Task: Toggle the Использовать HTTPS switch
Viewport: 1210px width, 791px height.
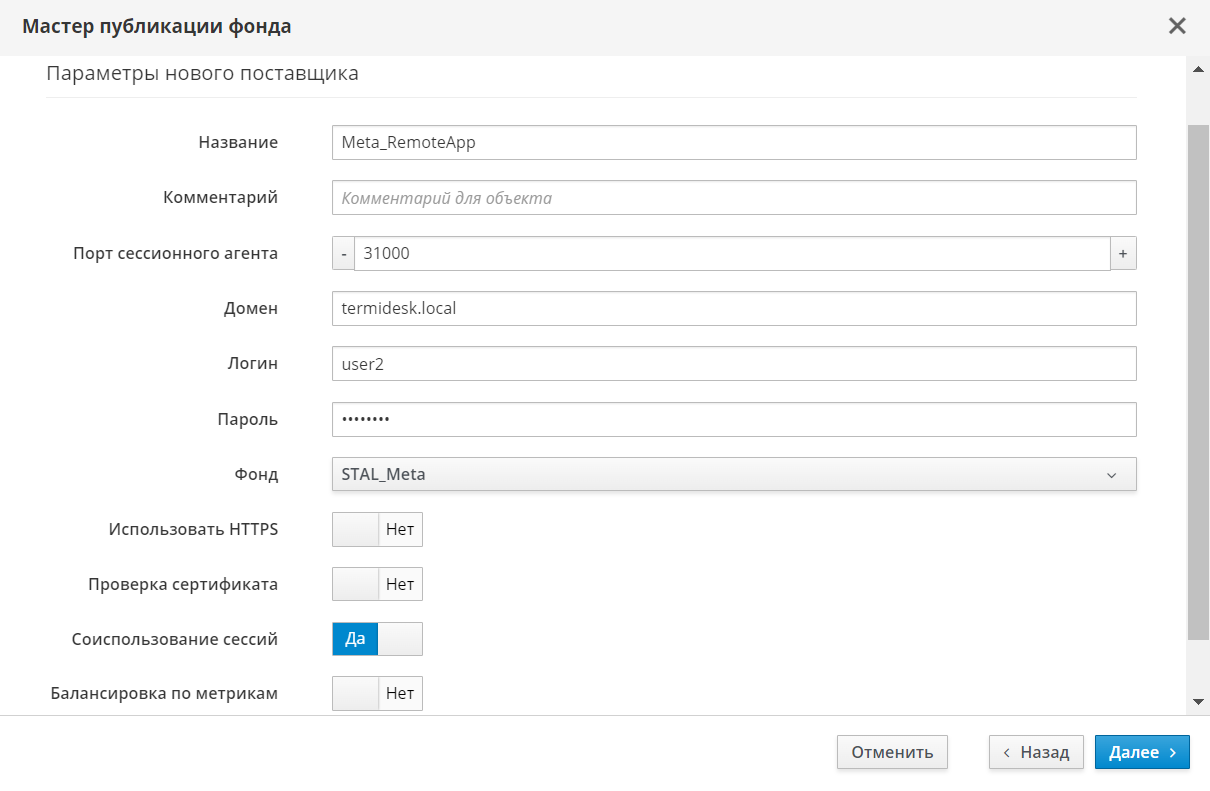Action: [x=377, y=530]
